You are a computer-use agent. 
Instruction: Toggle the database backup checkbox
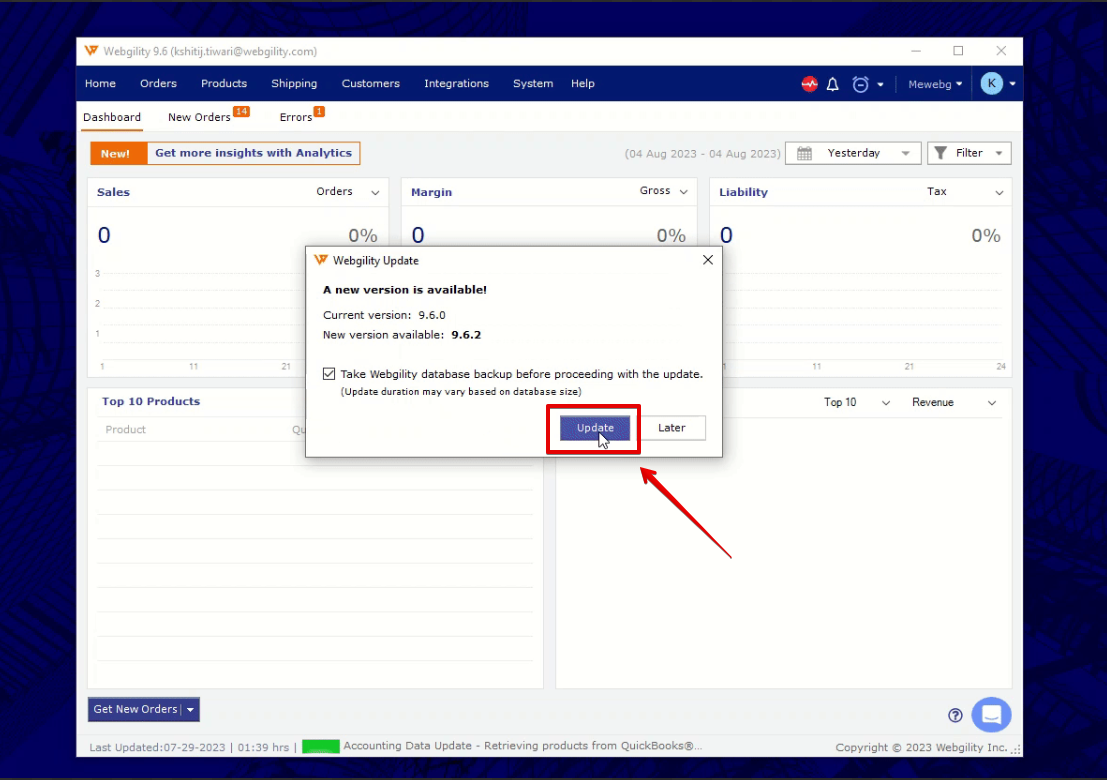329,373
